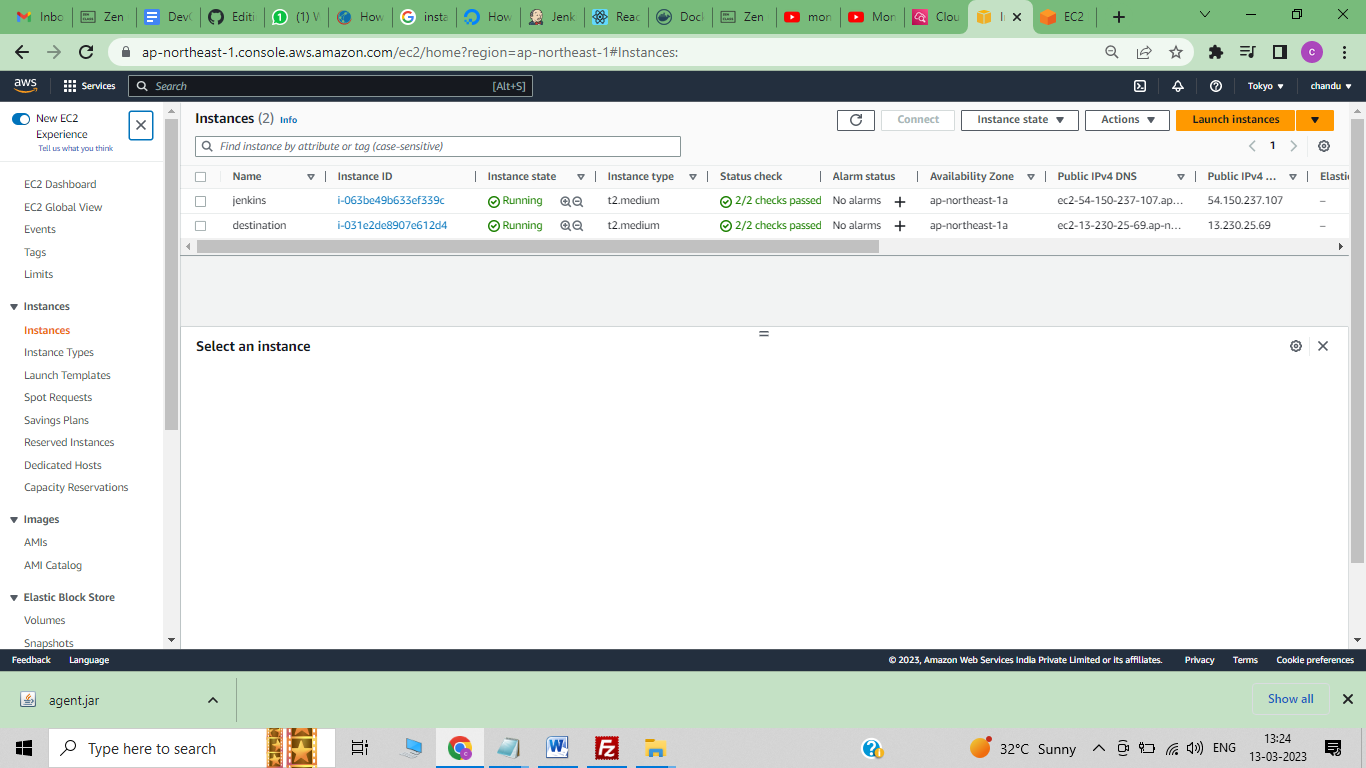Select the jenkins instance checkbox
Viewport: 1366px width, 768px height.
tap(200, 200)
